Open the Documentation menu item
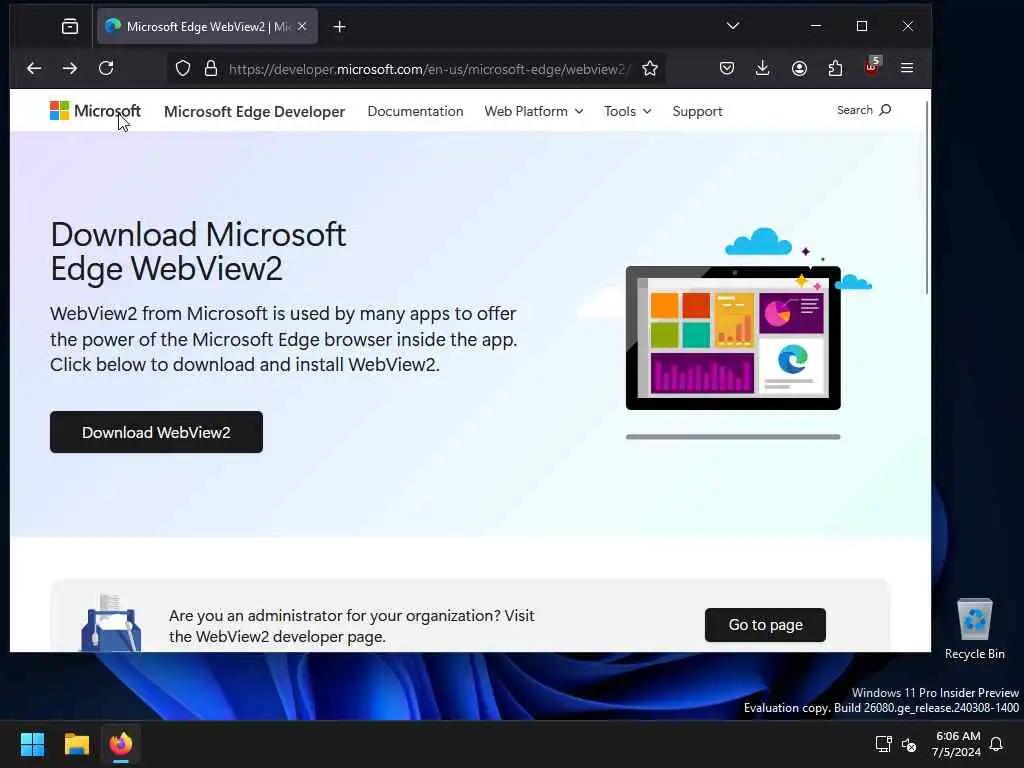The image size is (1024, 768). 415,112
